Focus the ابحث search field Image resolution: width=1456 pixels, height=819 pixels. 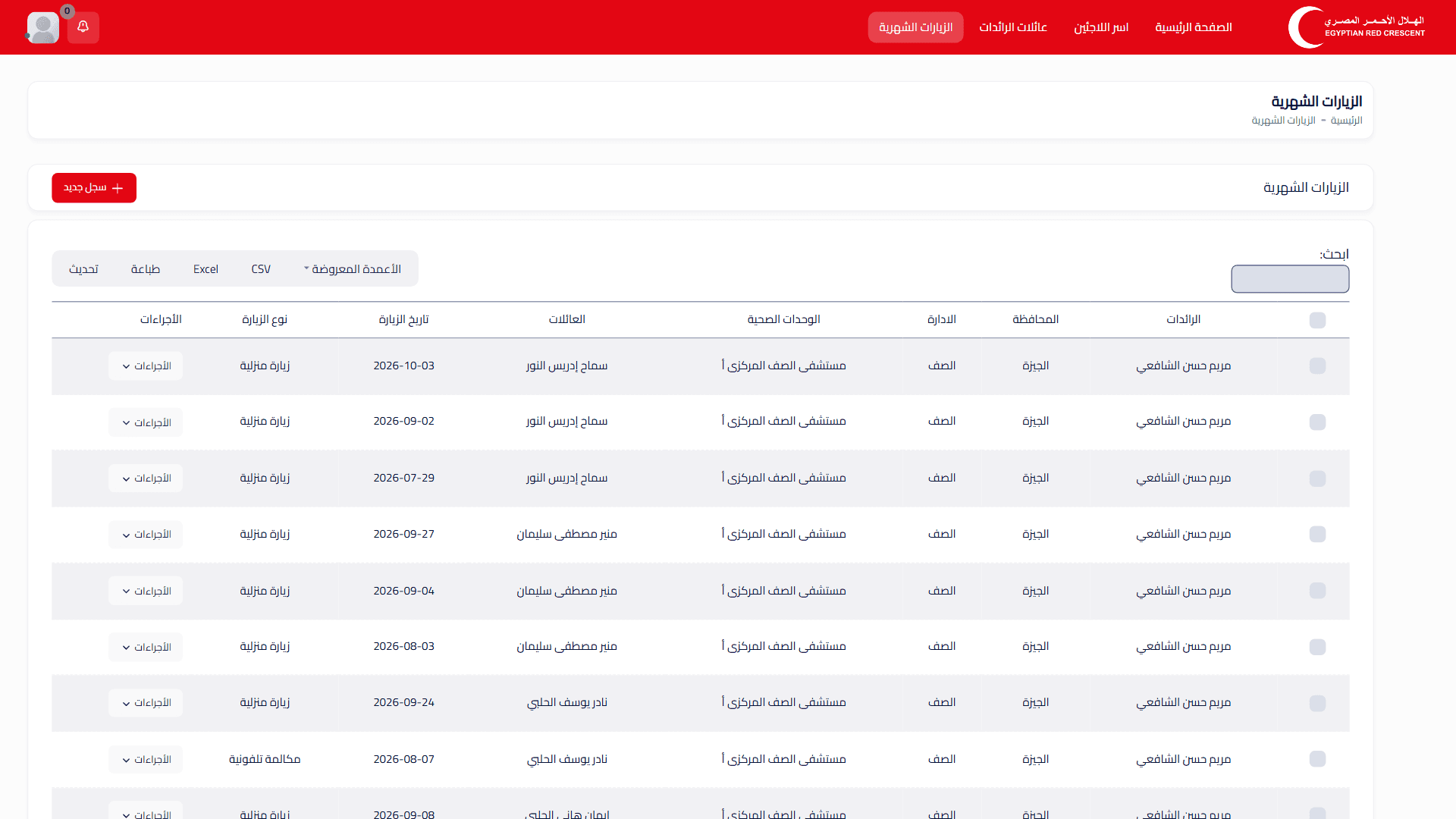click(x=1290, y=279)
